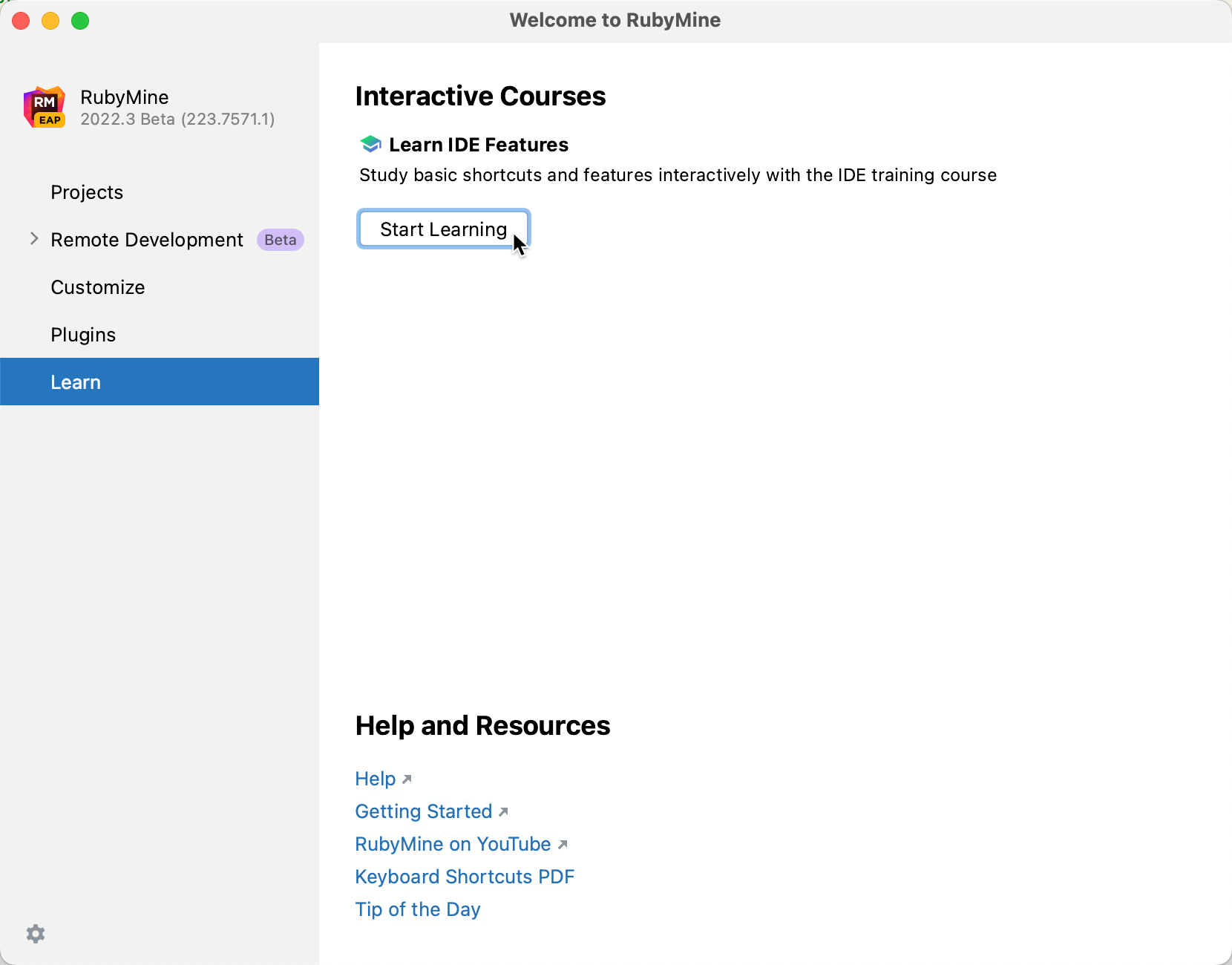Image resolution: width=1232 pixels, height=965 pixels.
Task: Click the external link arrow after RubyMine on YouTube
Action: click(x=562, y=845)
